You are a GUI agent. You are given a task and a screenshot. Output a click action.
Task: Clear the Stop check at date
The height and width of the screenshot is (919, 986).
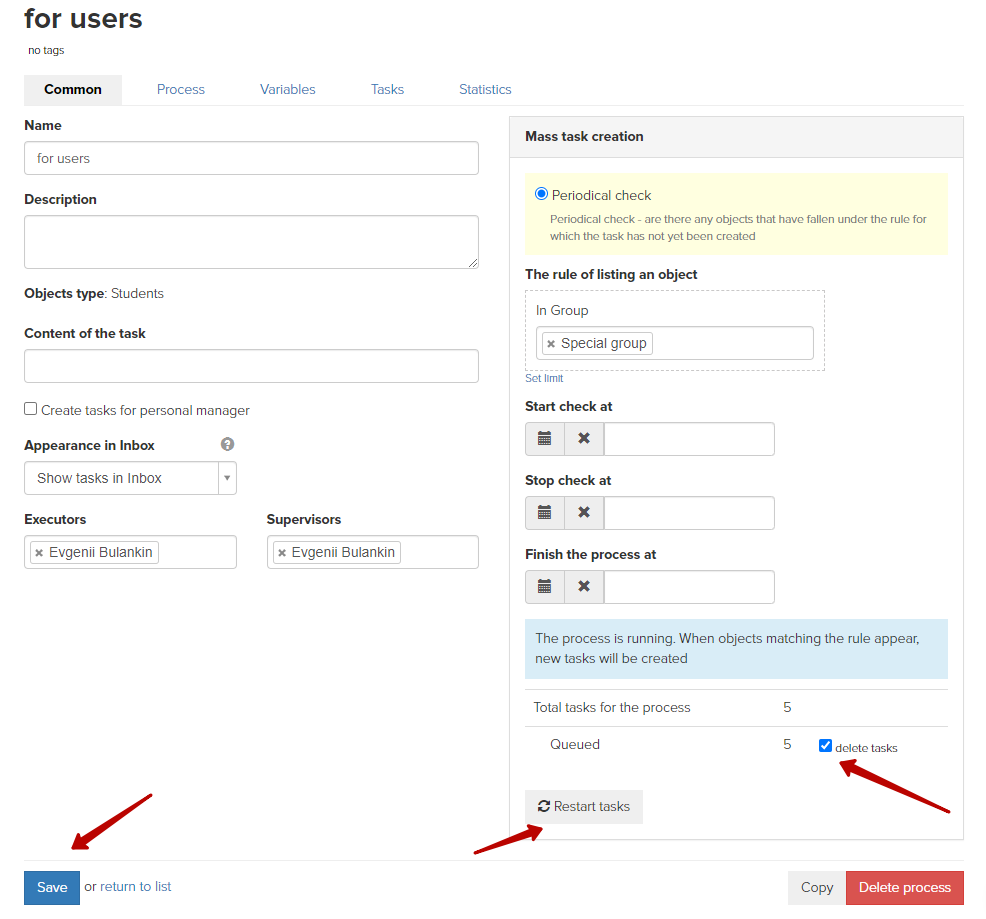(584, 513)
